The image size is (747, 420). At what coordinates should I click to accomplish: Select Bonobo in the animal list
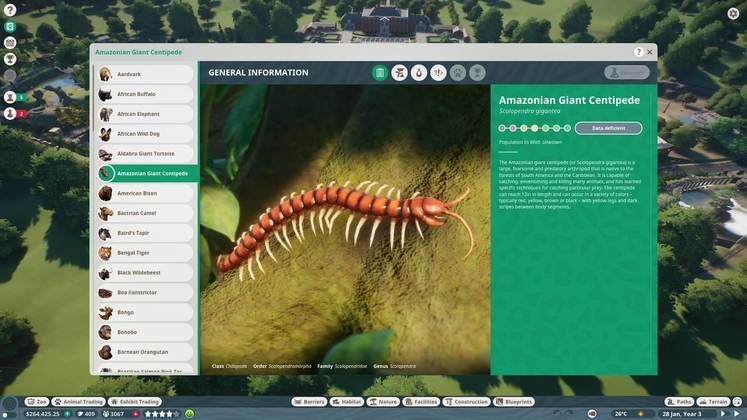pyautogui.click(x=145, y=332)
